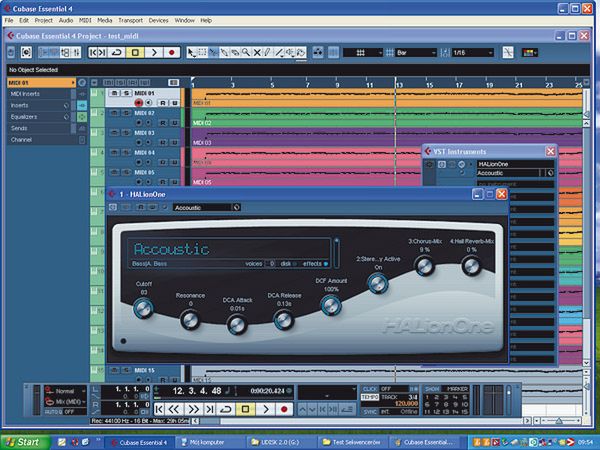600x450 pixels.
Task: Select the Line tool in toolbar
Action: [279, 52]
